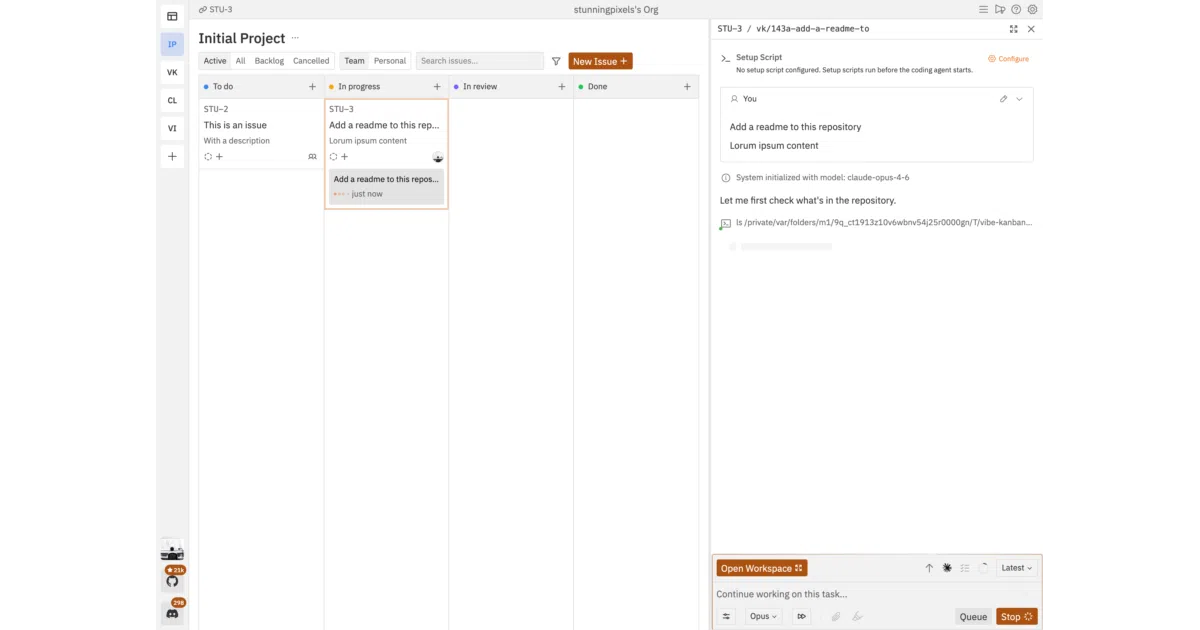Select the Team view toggle
The width and height of the screenshot is (1200, 630).
point(355,61)
